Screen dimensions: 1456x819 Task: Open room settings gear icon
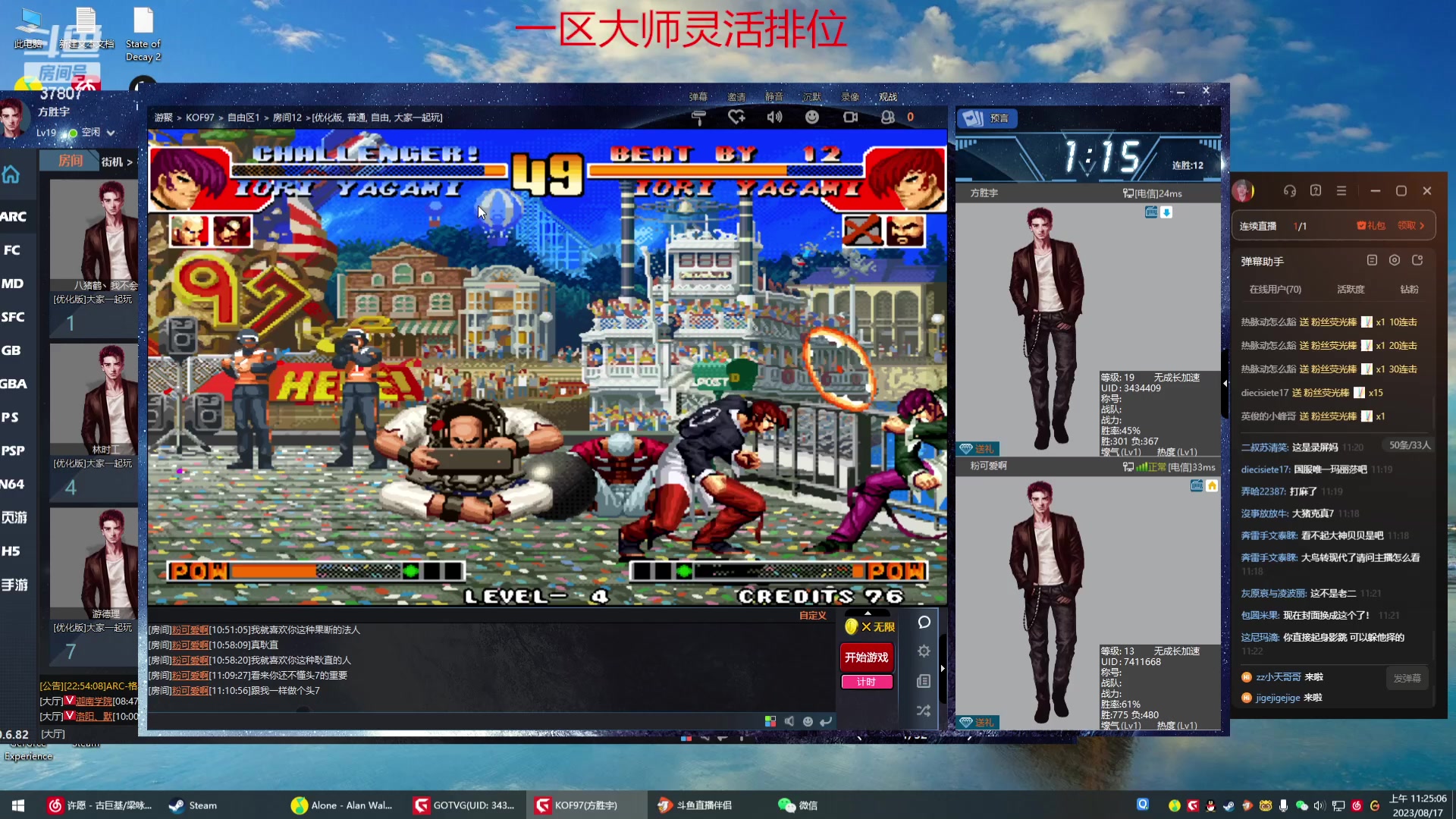(x=924, y=651)
